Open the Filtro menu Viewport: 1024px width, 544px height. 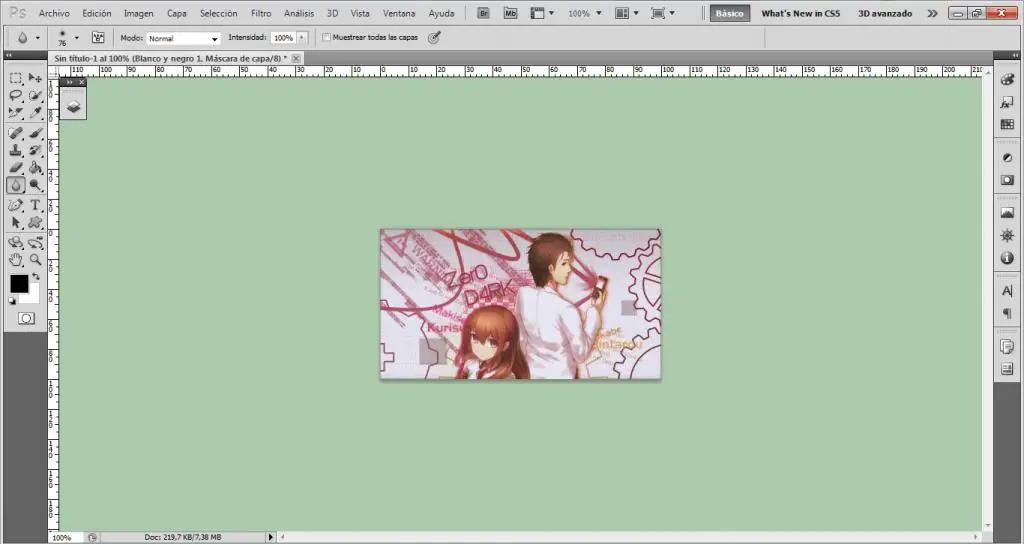pyautogui.click(x=261, y=13)
